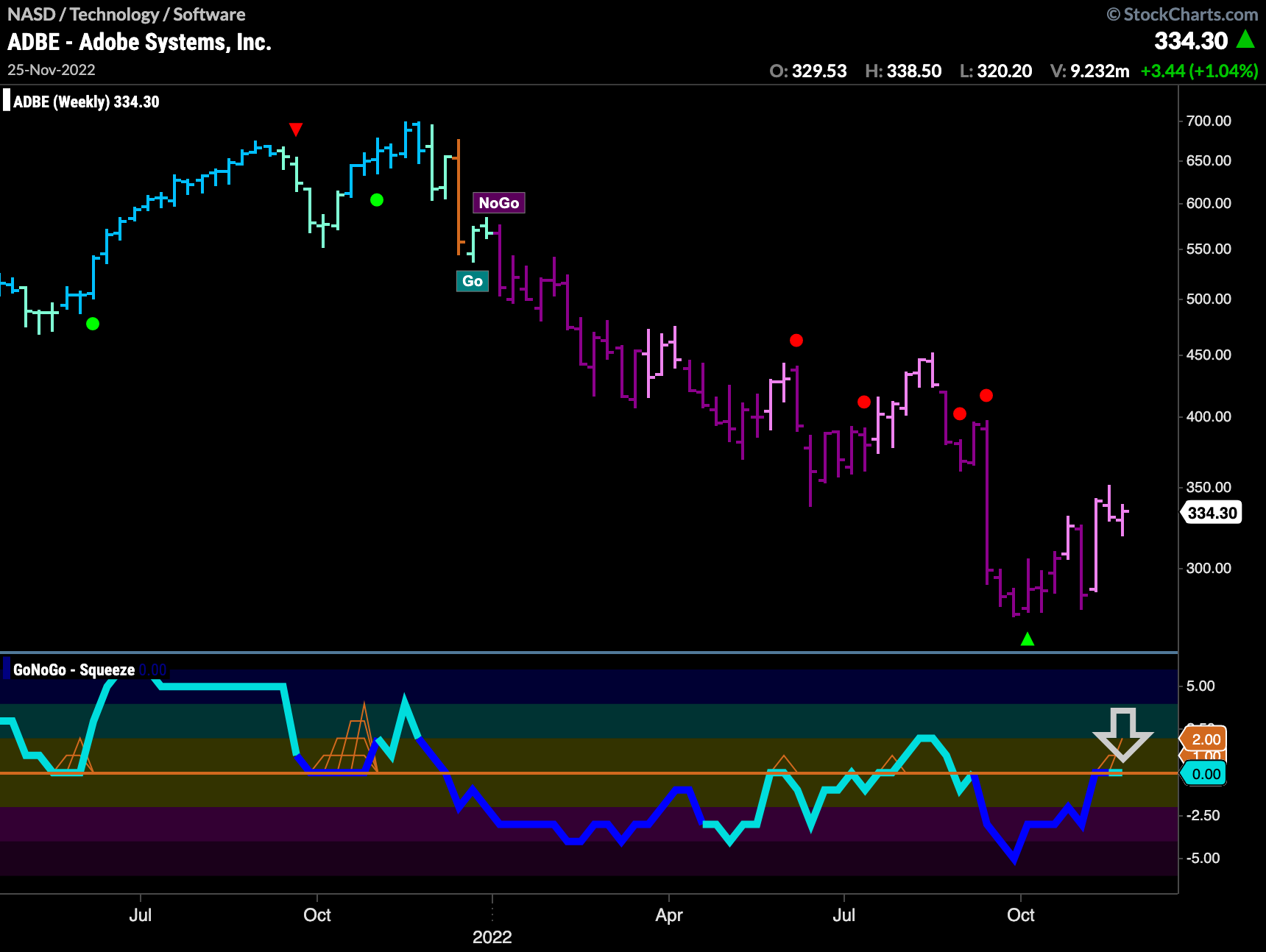This screenshot has width=1266, height=952.
Task: Click the low value L: 320.20
Action: pyautogui.click(x=996, y=71)
